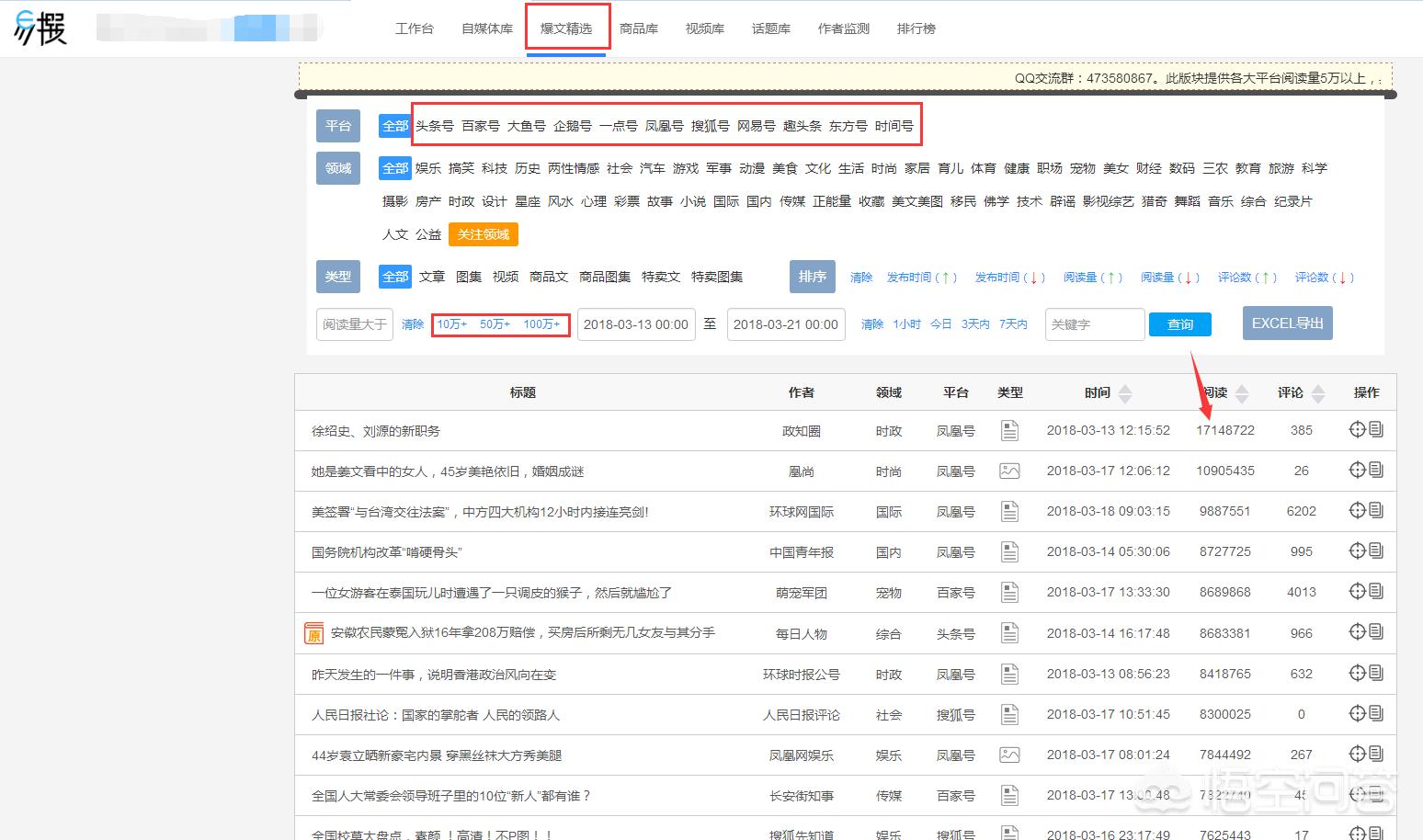Viewport: 1423px width, 840px height.
Task: Open end date picker 2018-03-21 00:00
Action: (786, 324)
